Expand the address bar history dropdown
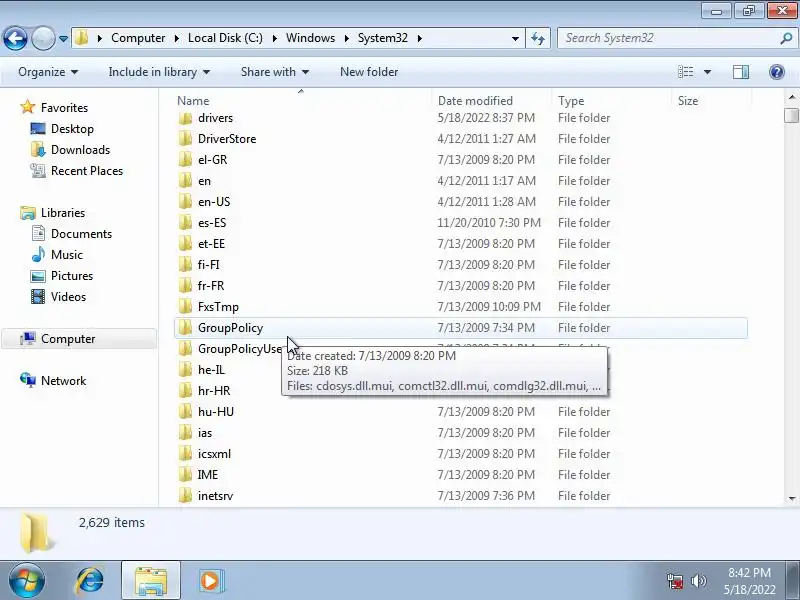Screen dimensions: 800x600 click(x=515, y=38)
